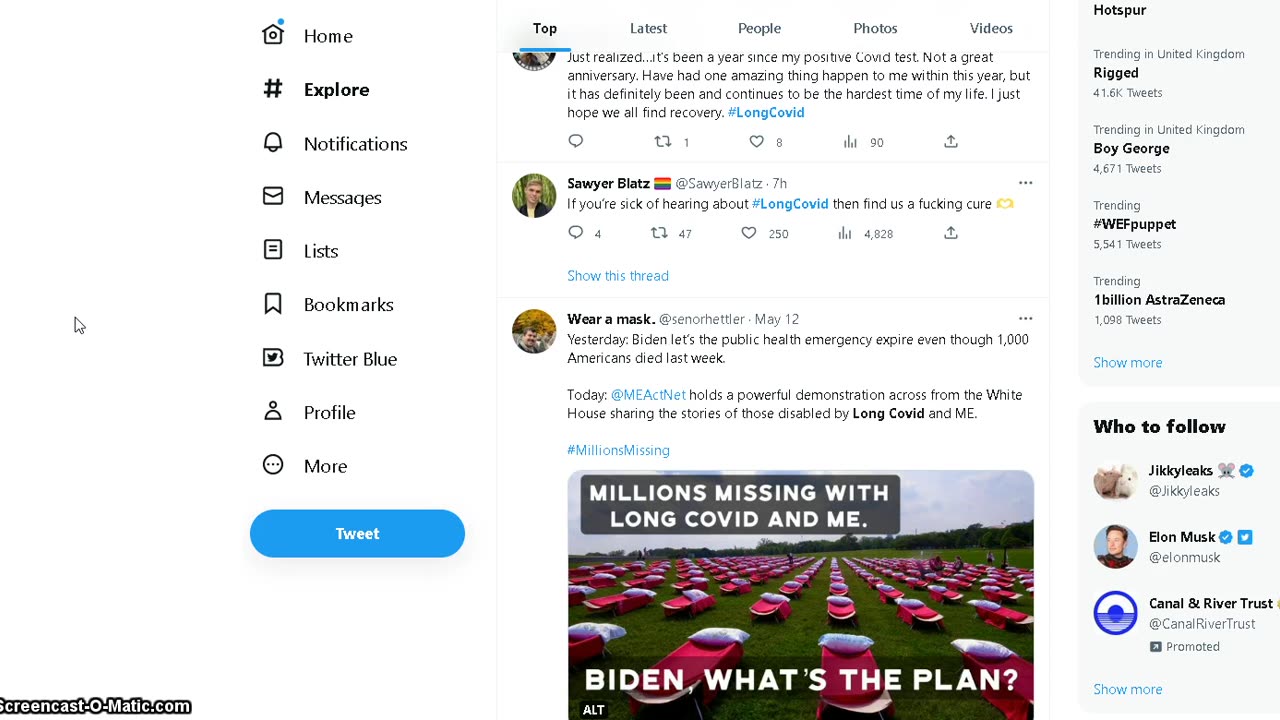Screen dimensions: 1280x720
Task: Switch to the Latest tab
Action: pyautogui.click(x=648, y=28)
